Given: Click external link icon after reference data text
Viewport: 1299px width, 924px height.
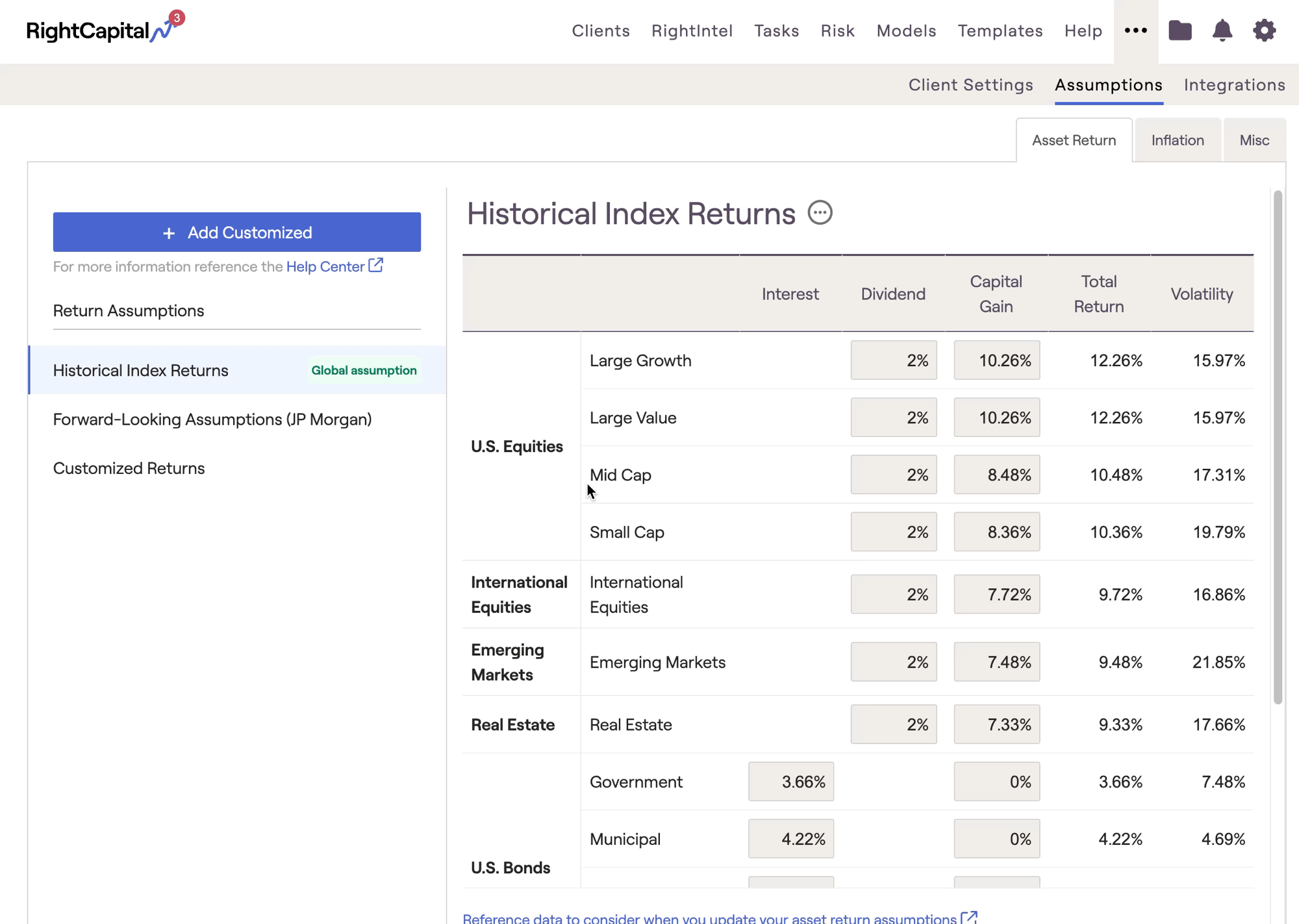Looking at the screenshot, I should coord(969,917).
